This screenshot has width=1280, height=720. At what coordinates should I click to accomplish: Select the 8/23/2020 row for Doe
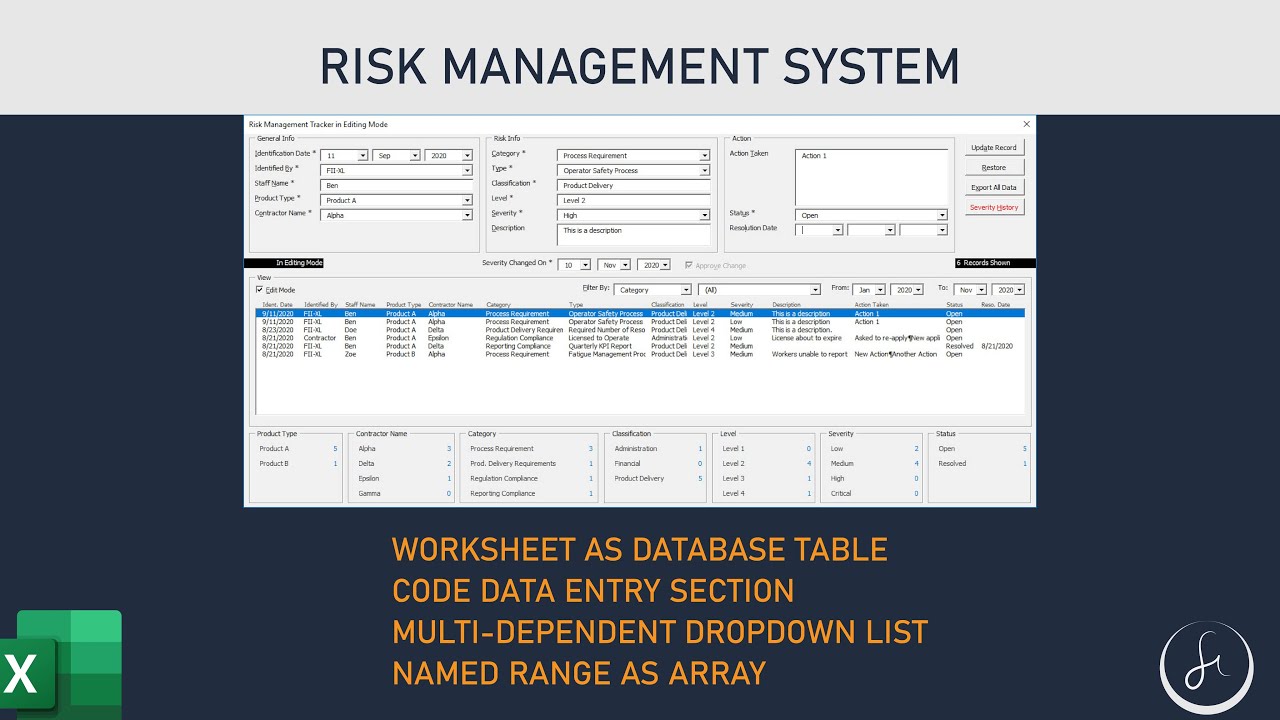point(640,330)
